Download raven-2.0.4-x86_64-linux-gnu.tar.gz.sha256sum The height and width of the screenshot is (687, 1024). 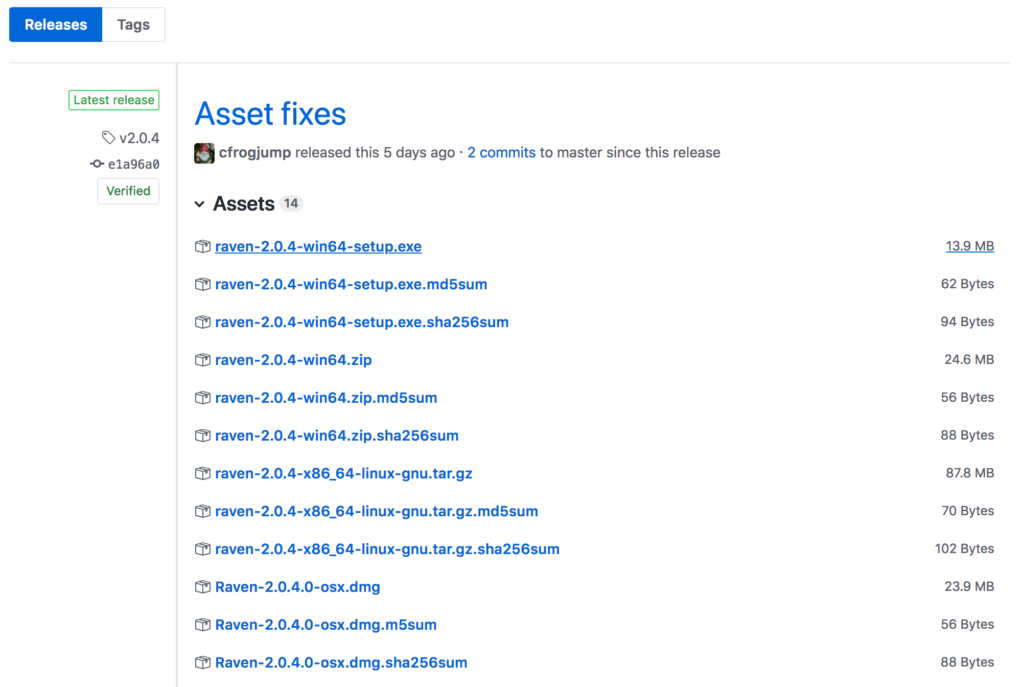(x=387, y=549)
